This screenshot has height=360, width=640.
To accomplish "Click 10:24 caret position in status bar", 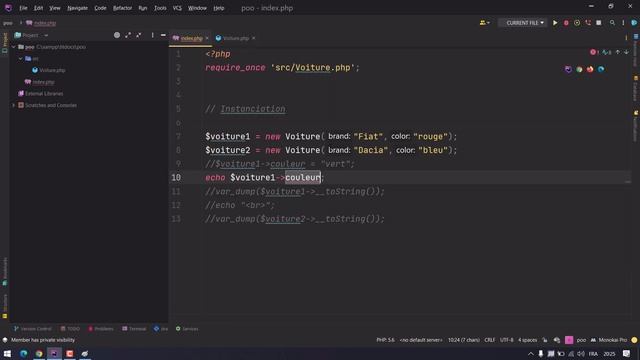I will pos(464,340).
